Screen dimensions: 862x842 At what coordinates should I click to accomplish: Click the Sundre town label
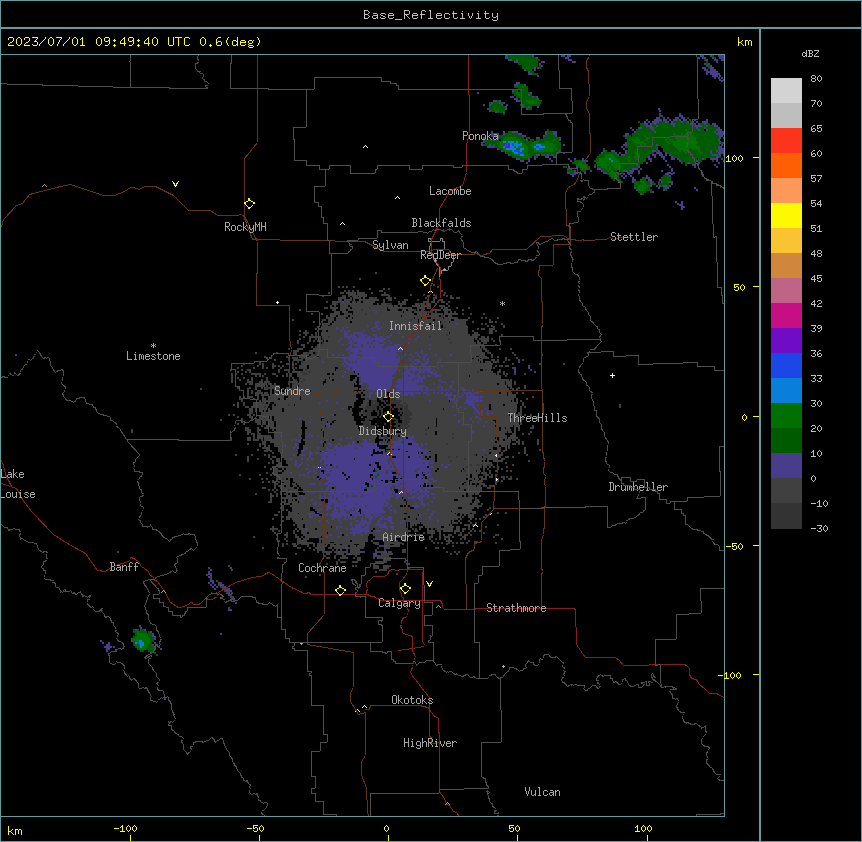292,391
